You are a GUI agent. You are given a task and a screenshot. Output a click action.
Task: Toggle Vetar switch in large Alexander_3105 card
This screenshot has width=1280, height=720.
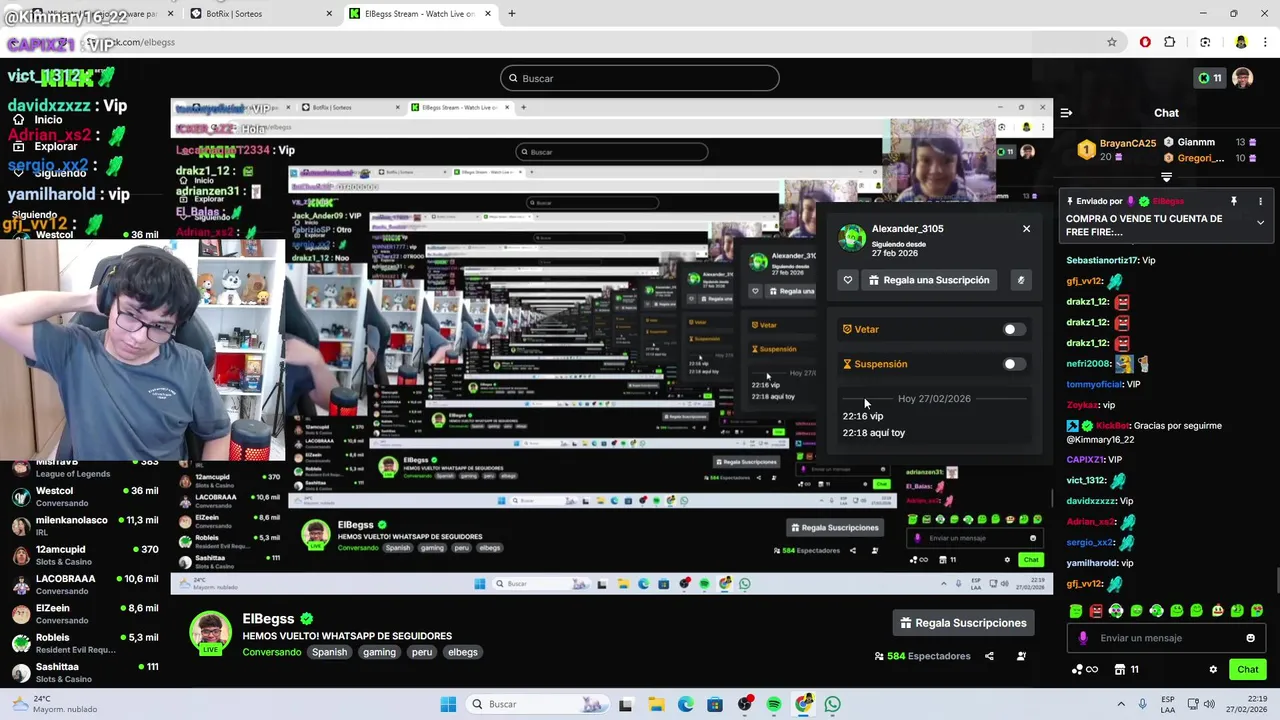[x=1014, y=329]
